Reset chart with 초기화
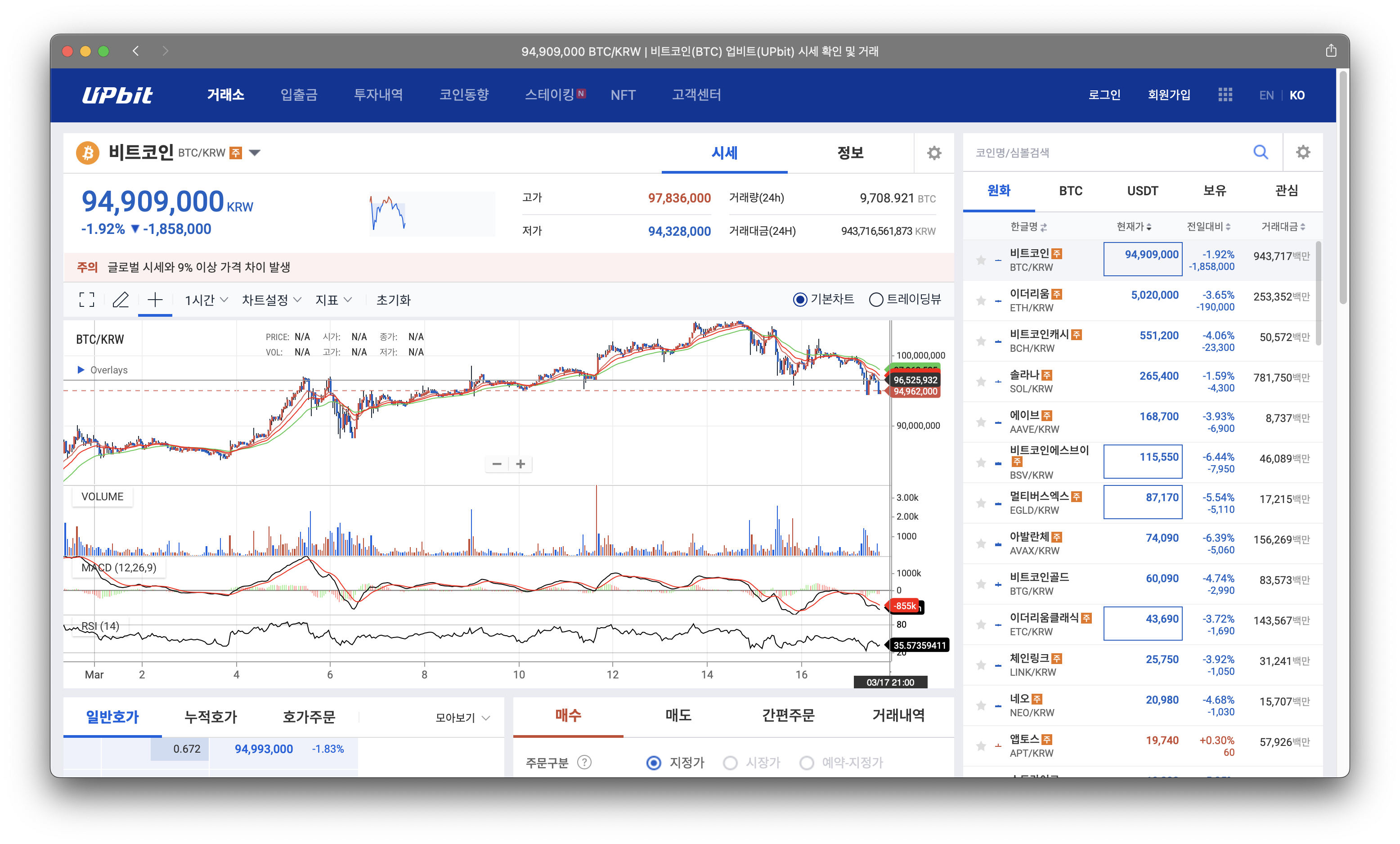 pyautogui.click(x=393, y=300)
